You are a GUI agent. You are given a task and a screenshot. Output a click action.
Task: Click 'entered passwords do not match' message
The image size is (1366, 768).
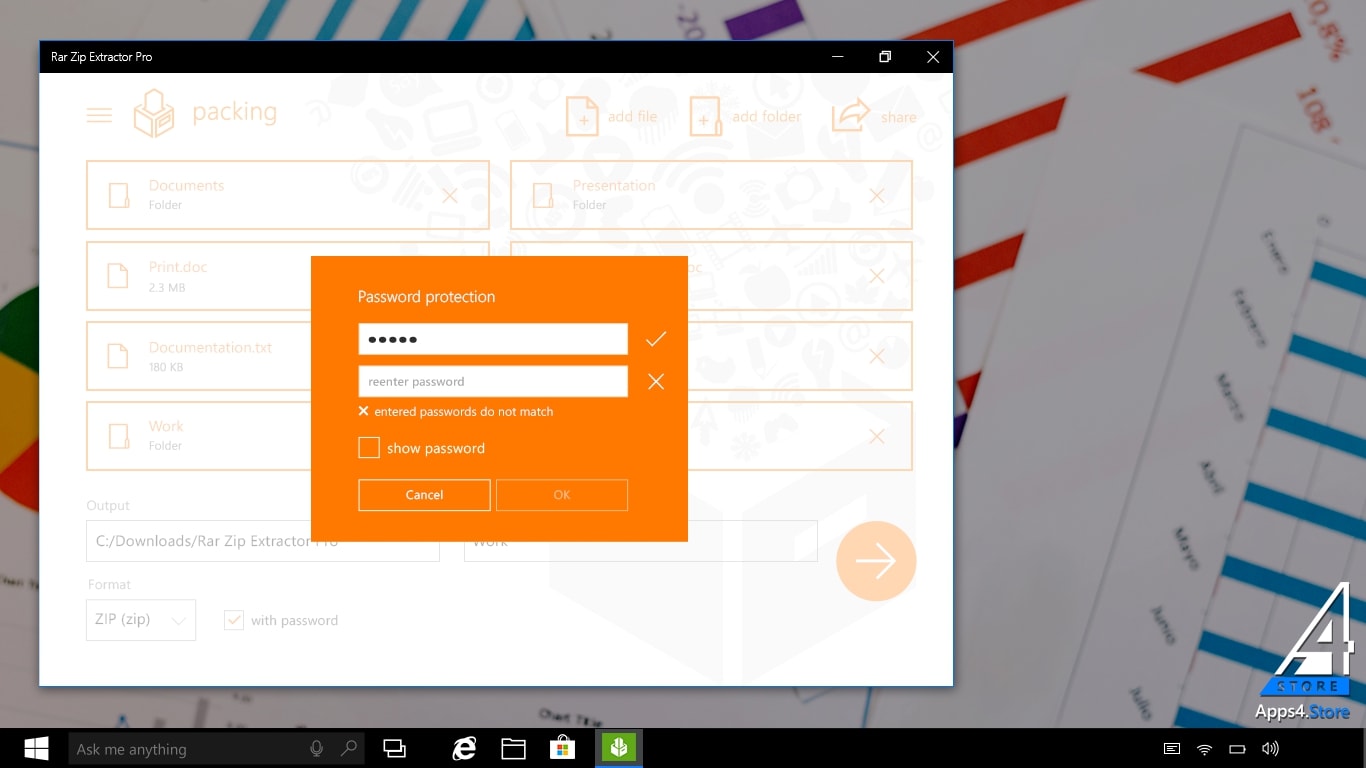pos(464,411)
